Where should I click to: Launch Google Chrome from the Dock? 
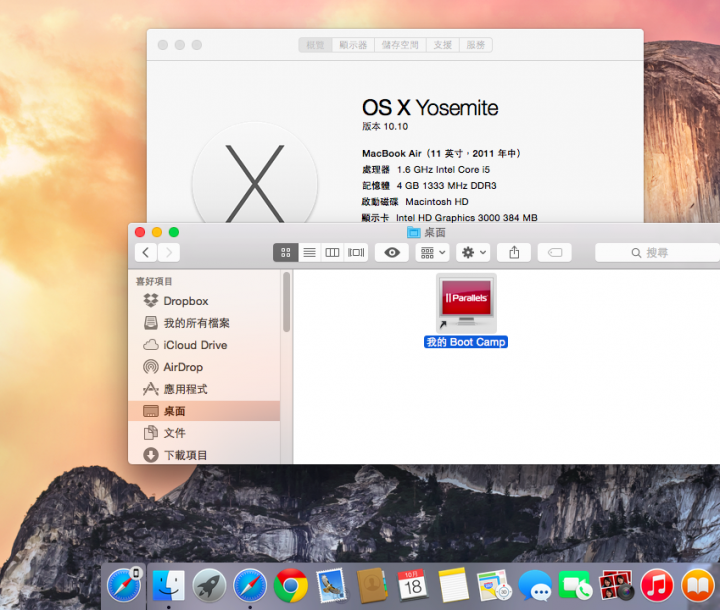pyautogui.click(x=291, y=585)
